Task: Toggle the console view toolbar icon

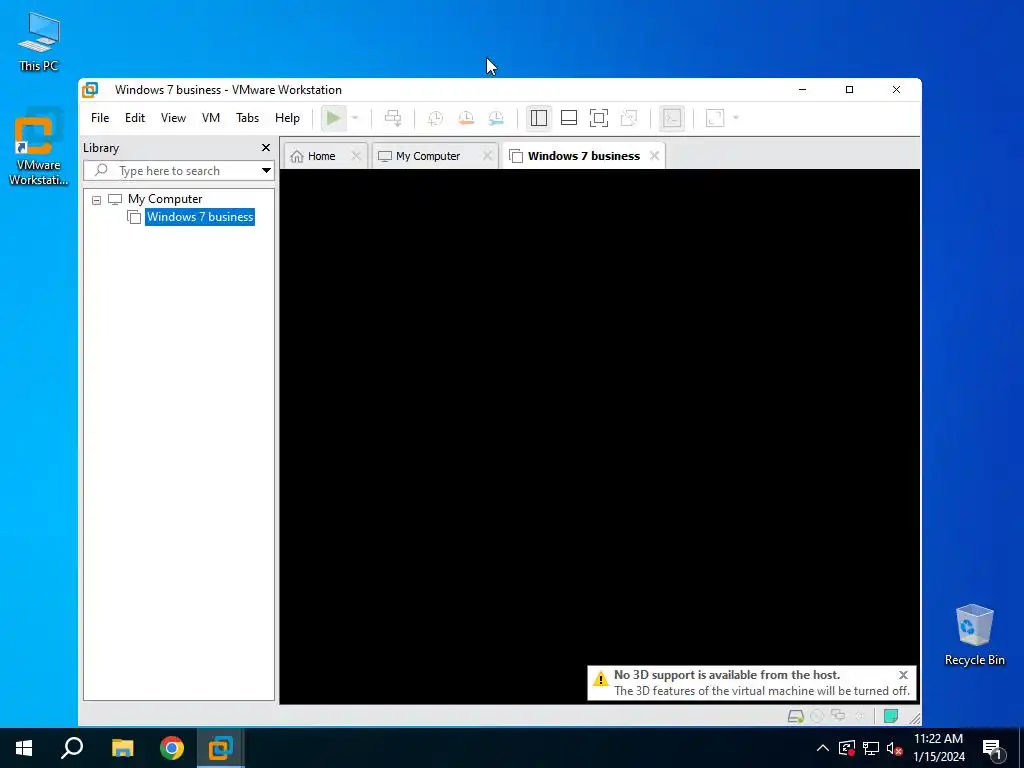Action: (x=672, y=118)
